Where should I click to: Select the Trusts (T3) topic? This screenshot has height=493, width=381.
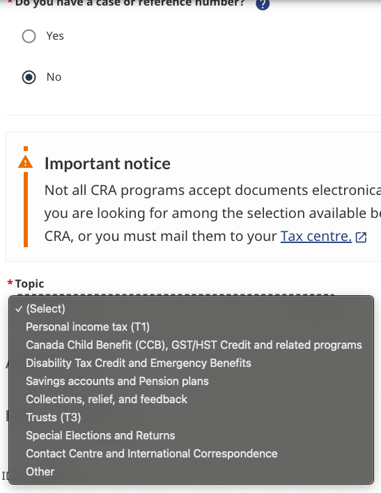click(191, 417)
